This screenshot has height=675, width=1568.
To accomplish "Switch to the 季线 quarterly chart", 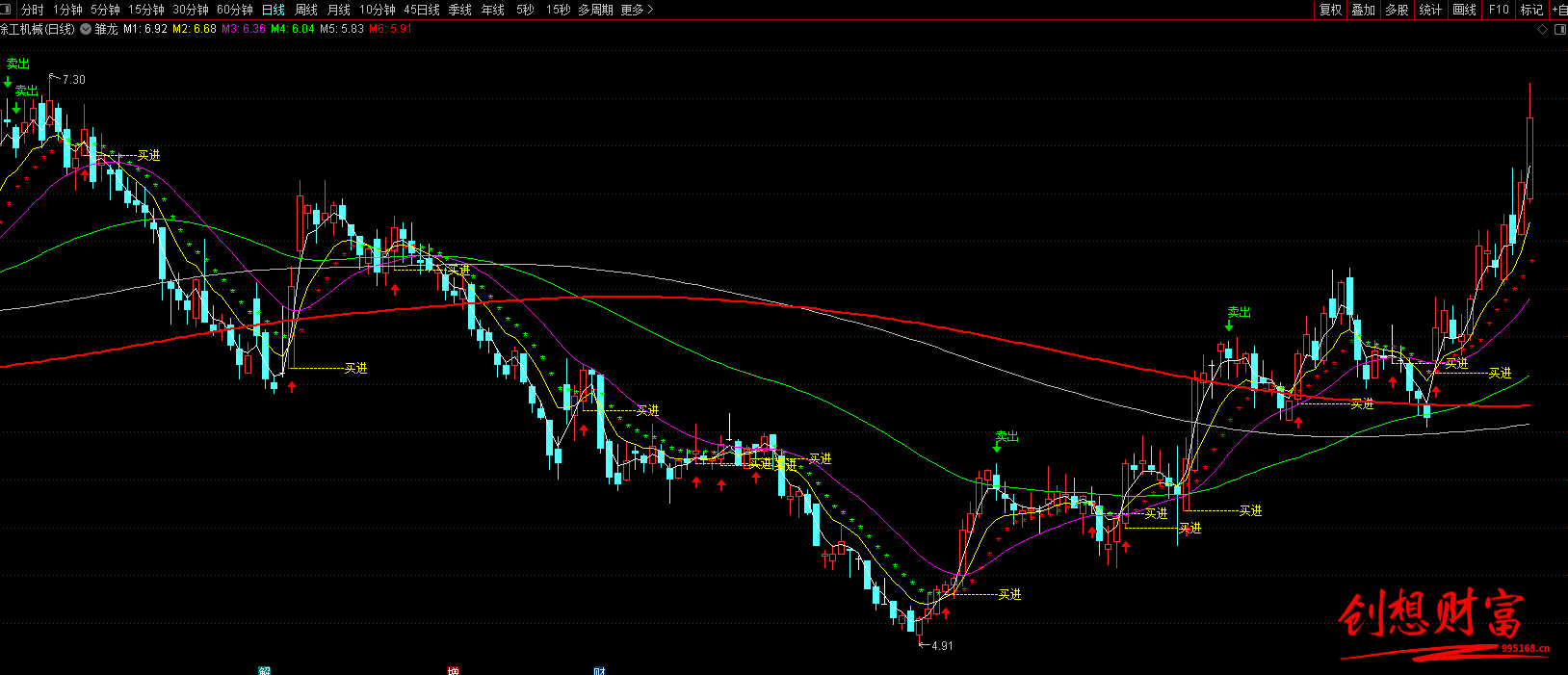I will coord(460,10).
